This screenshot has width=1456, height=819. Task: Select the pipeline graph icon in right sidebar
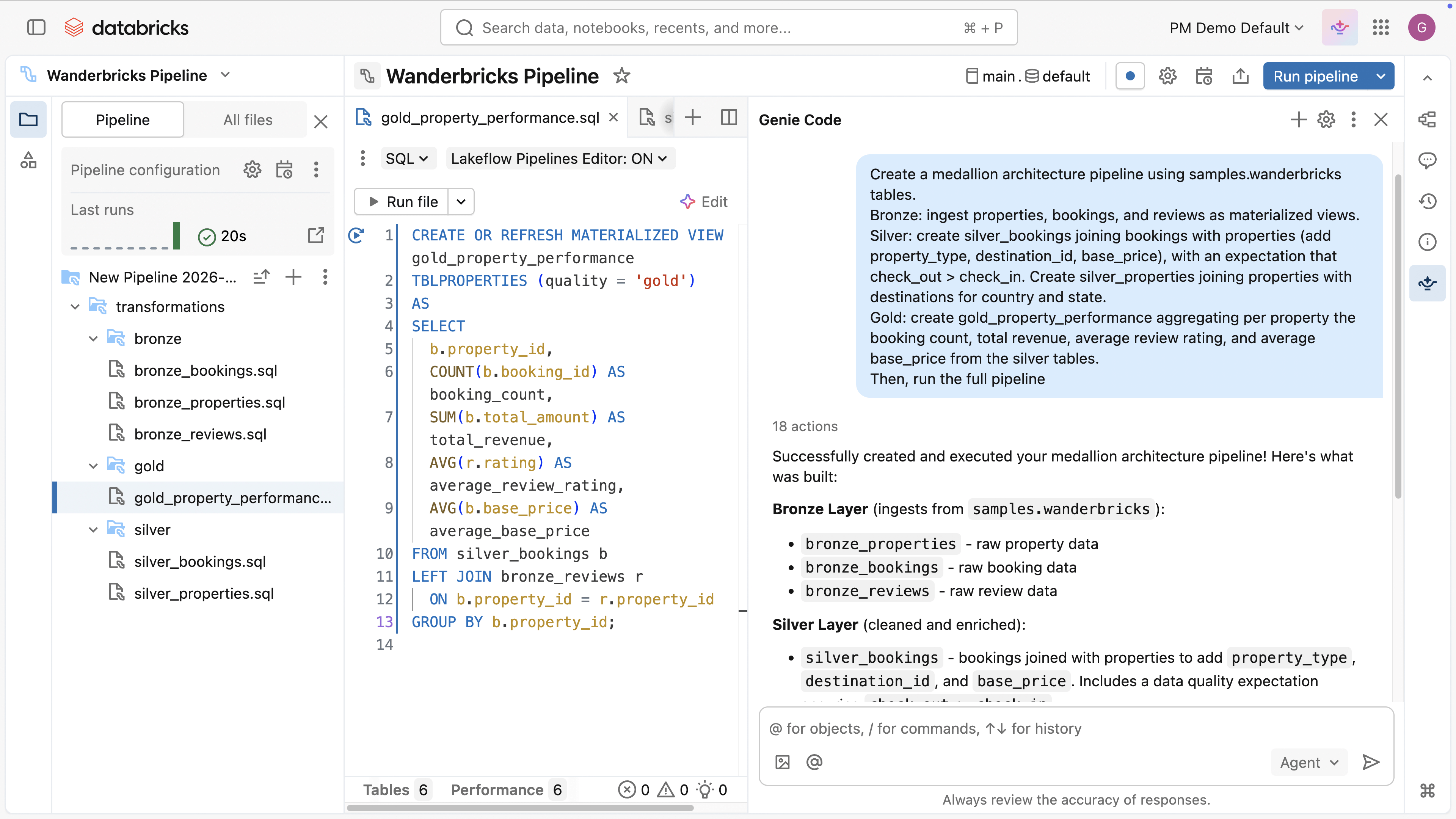point(1427,119)
